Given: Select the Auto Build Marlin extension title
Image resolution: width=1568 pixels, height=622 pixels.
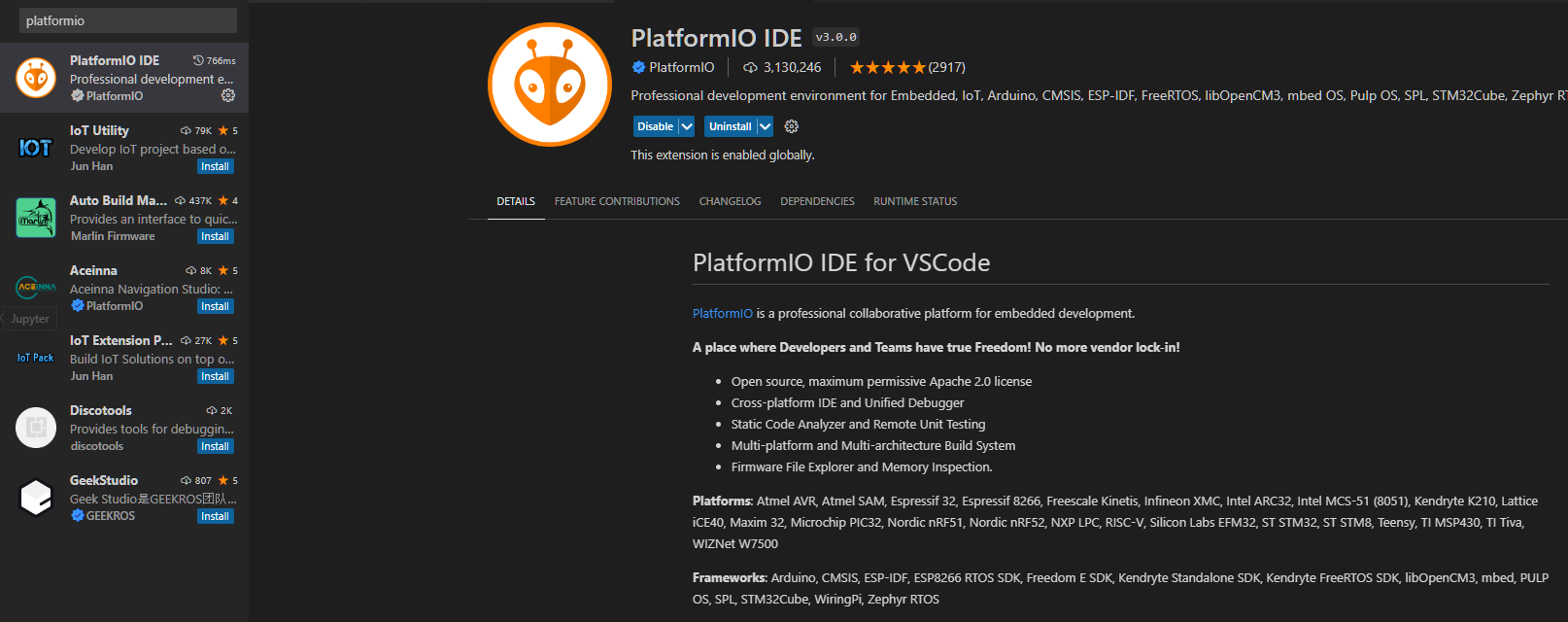Looking at the screenshot, I should (x=119, y=200).
